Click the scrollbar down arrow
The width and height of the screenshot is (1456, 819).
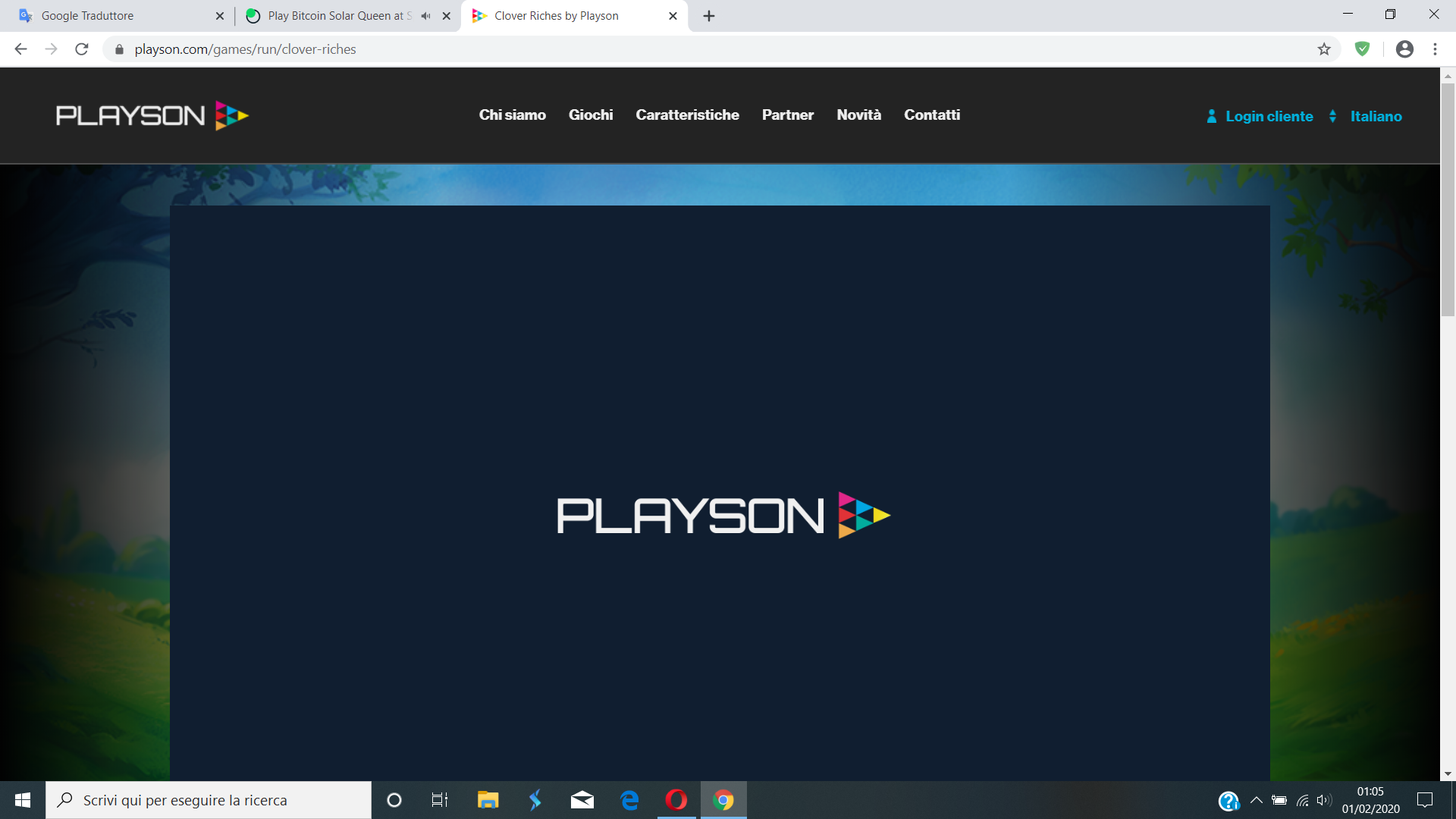(1448, 774)
